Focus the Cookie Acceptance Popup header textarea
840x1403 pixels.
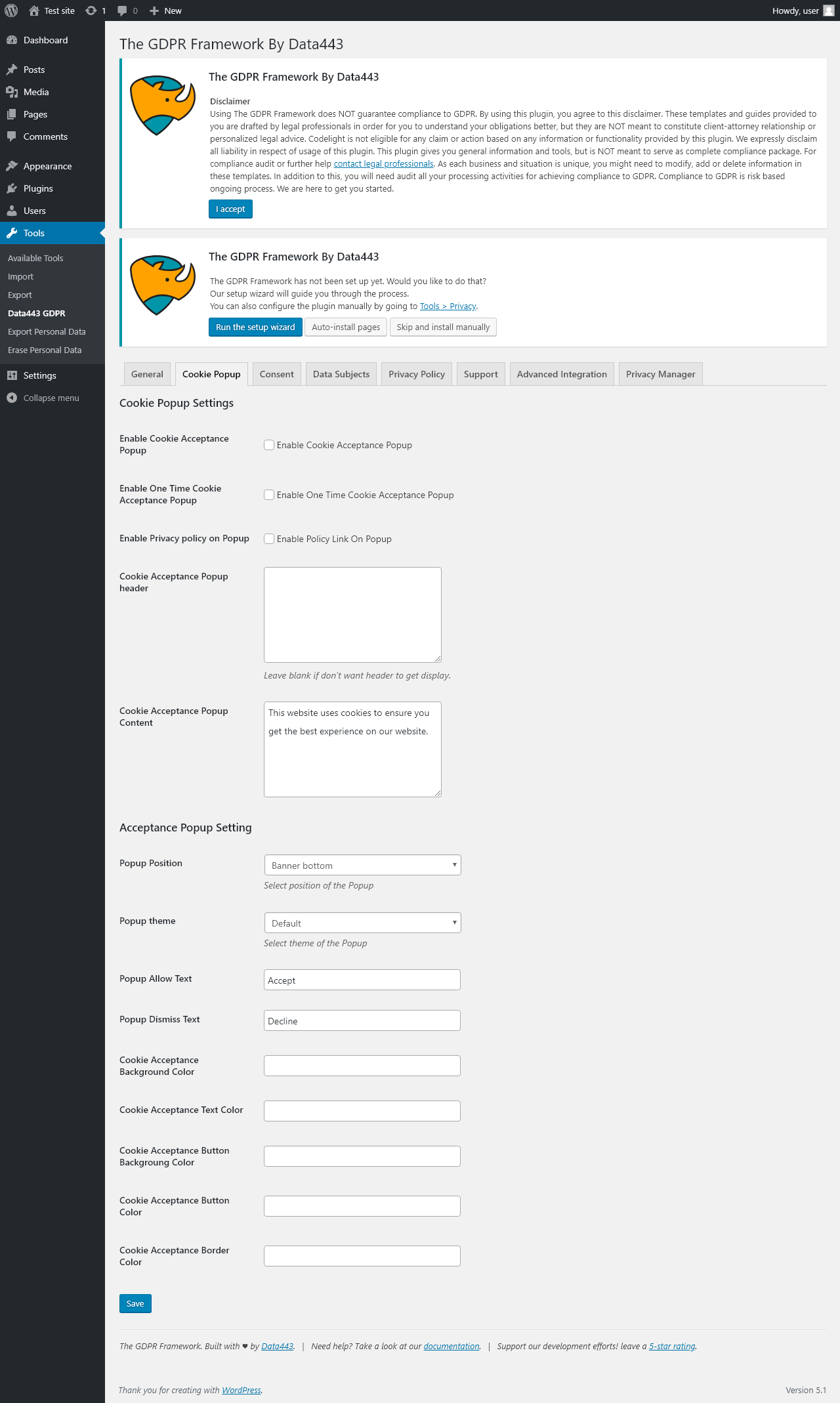[352, 615]
